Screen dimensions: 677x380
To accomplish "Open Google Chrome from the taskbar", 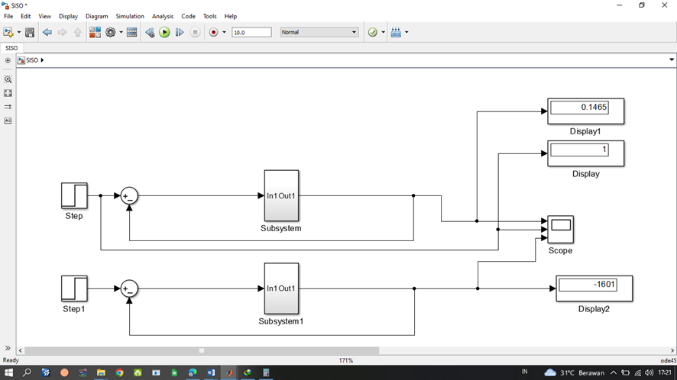I will tap(119, 372).
